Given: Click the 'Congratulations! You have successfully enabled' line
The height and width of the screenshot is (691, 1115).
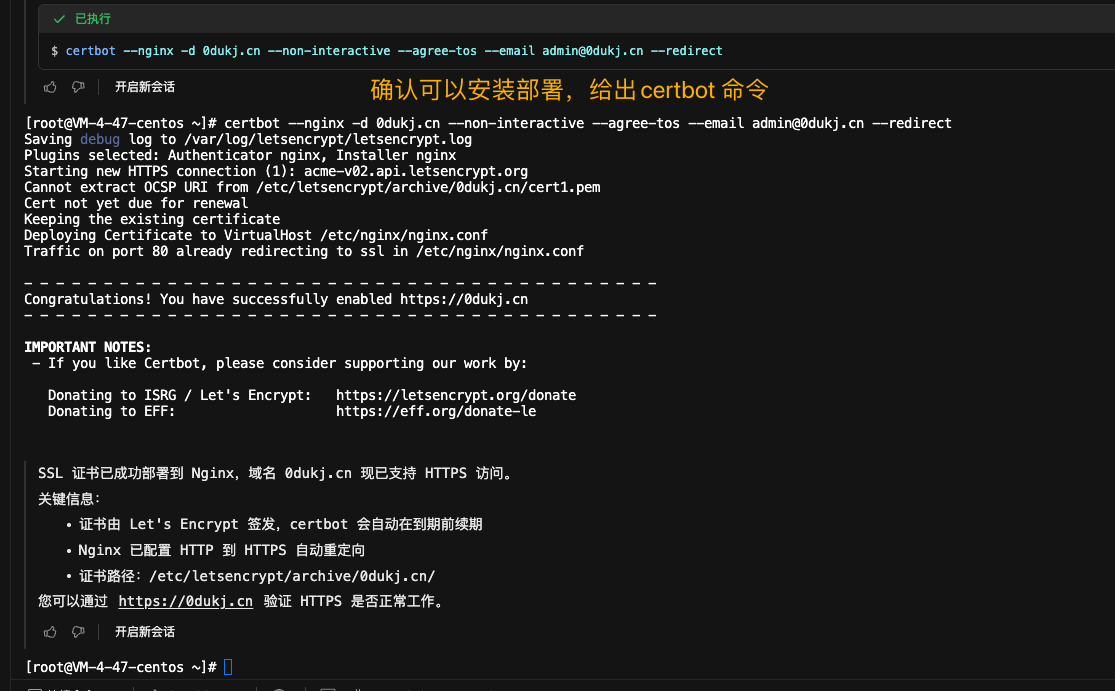Looking at the screenshot, I should 276,299.
